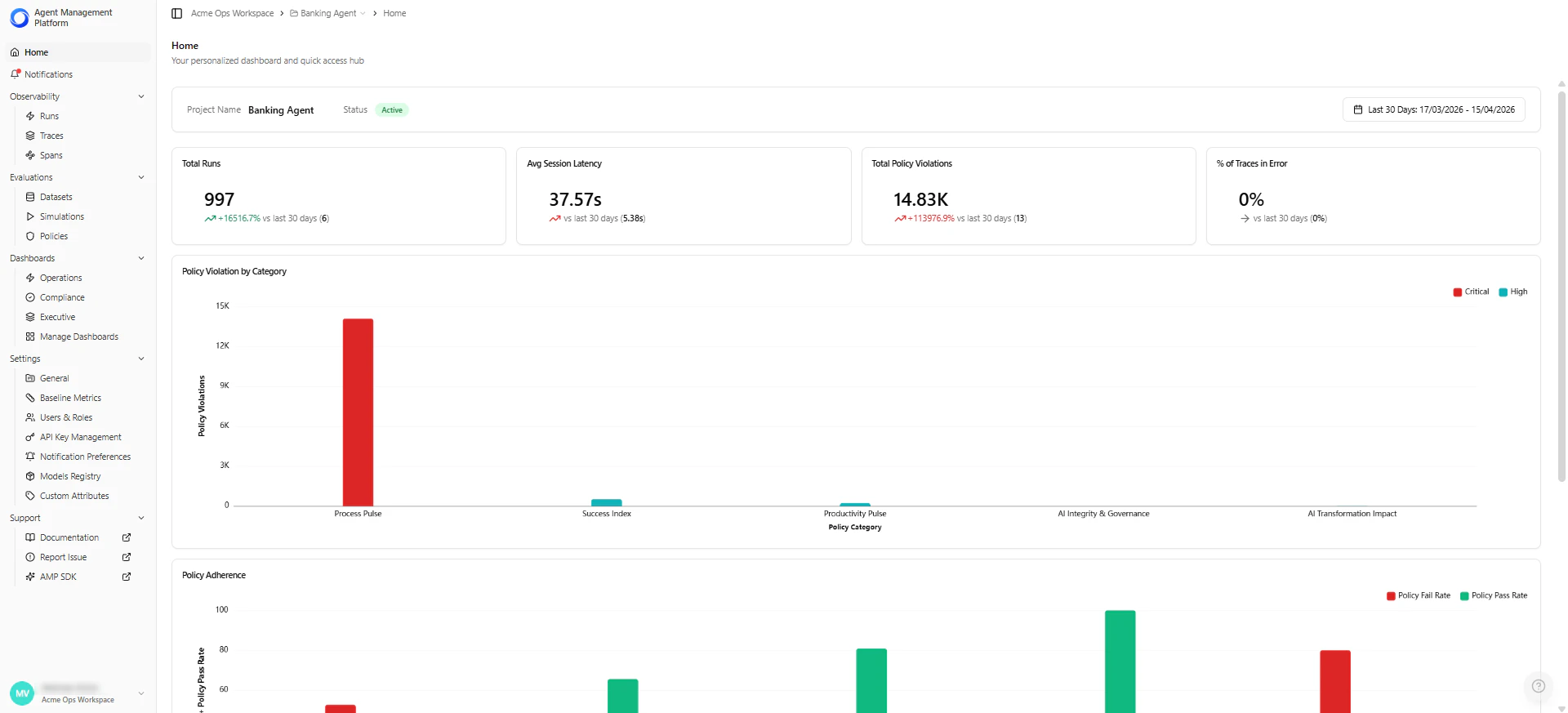Collapse the Settings section

click(141, 359)
